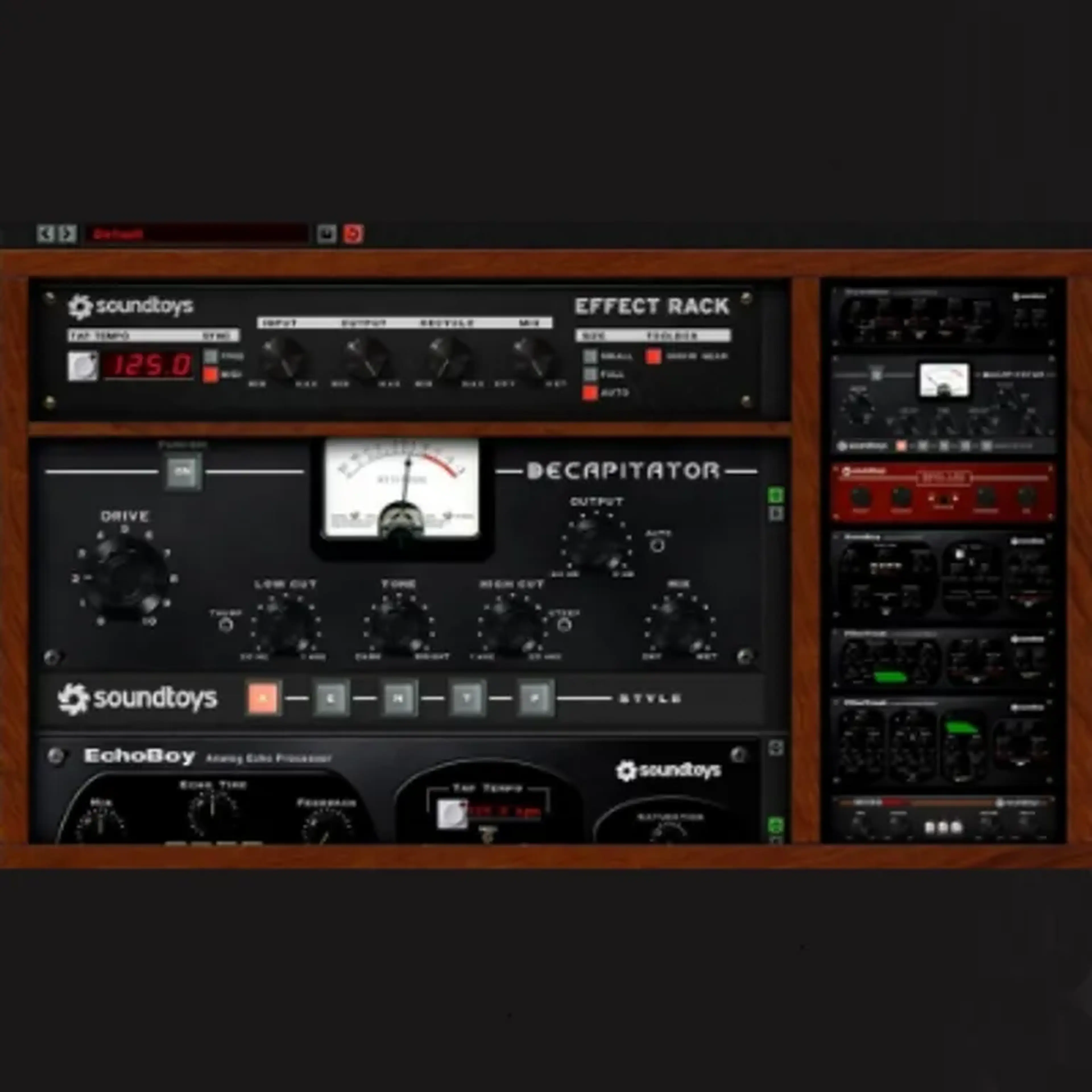Toggle the green EchoBoy enable button in the rack slot
Screen dimensions: 1092x1092
[x=776, y=825]
